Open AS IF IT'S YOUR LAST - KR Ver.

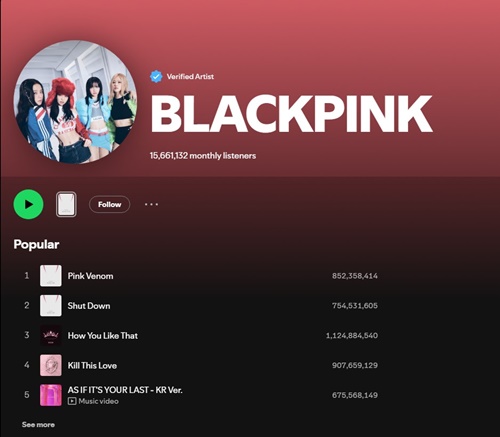125,390
